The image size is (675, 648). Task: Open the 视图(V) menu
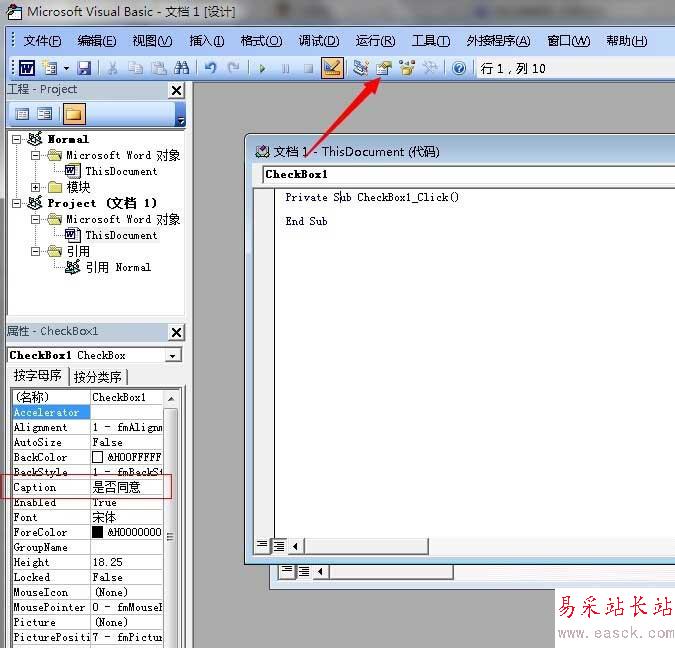(152, 41)
